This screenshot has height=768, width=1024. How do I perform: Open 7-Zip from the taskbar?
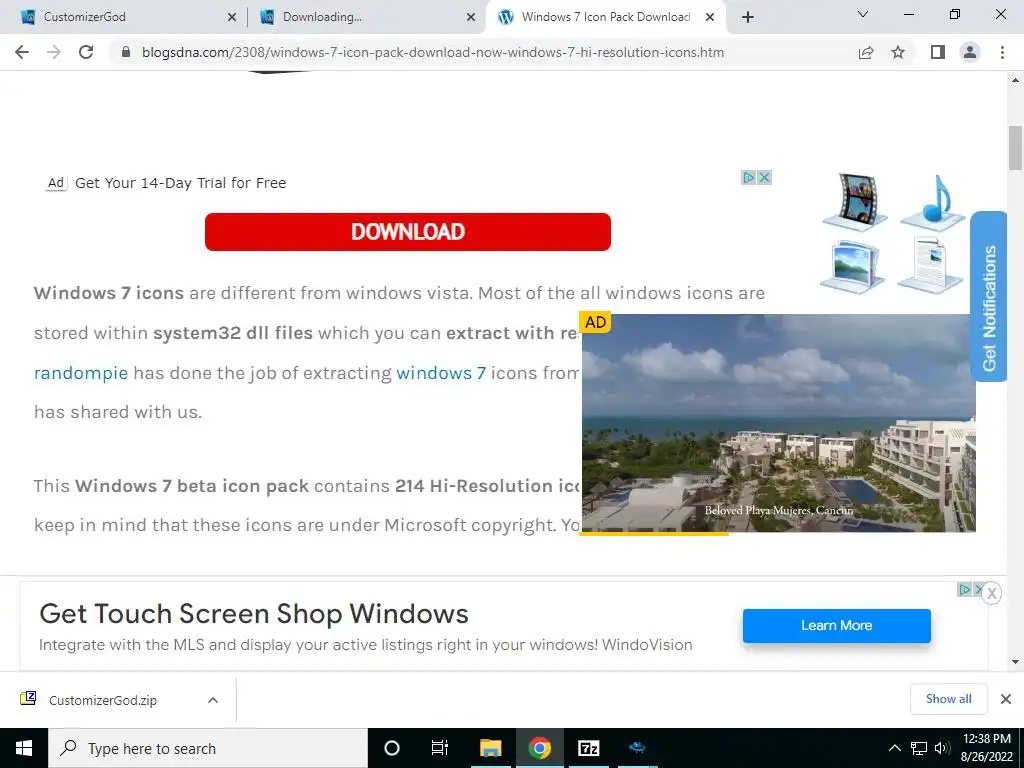[x=588, y=748]
